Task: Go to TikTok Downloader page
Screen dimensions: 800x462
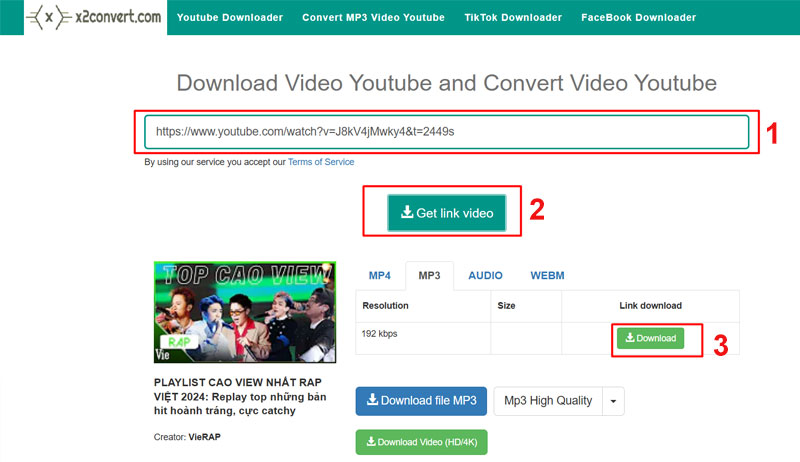Action: pyautogui.click(x=513, y=17)
